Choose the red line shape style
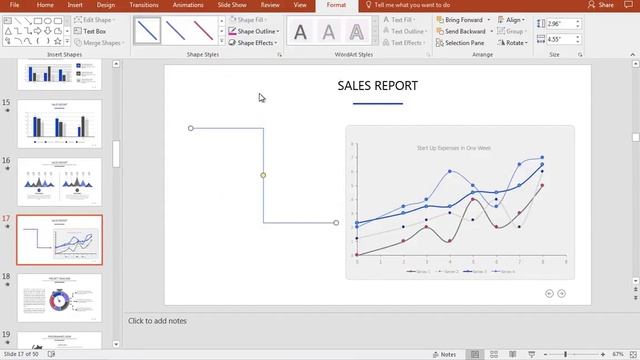Viewport: 640px width, 360px height. click(x=203, y=31)
